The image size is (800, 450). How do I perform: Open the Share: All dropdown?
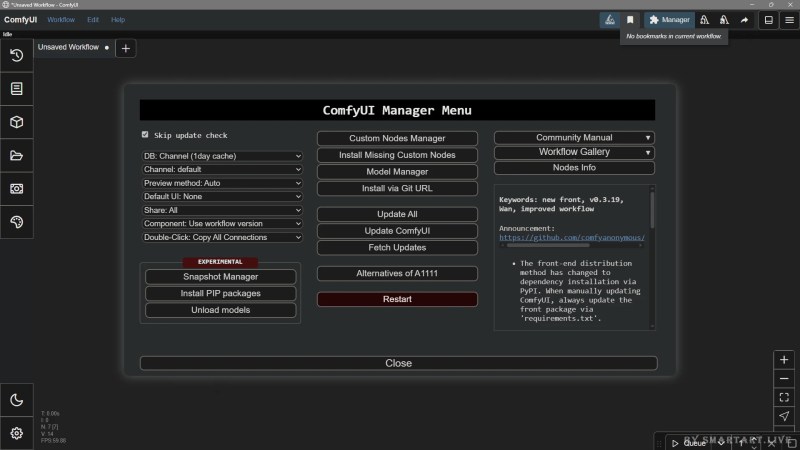[222, 210]
